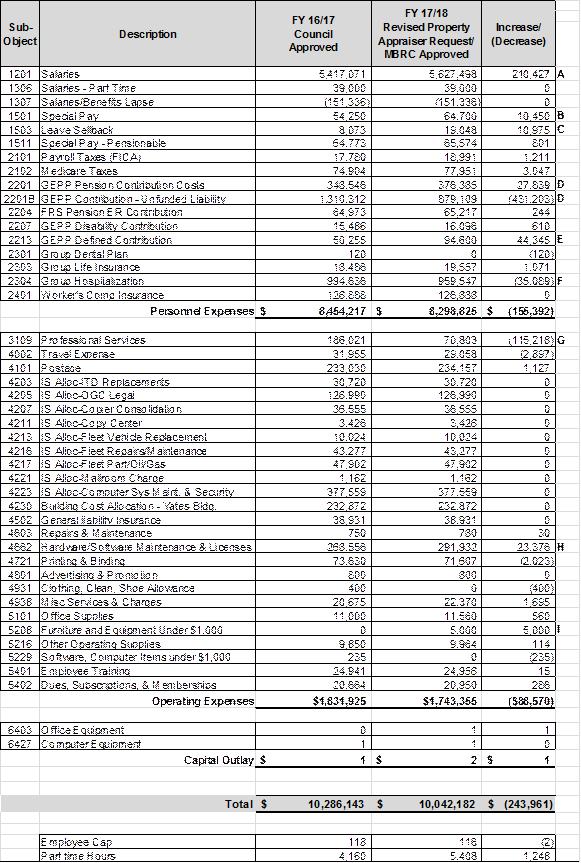This screenshot has width=581, height=863.
Task: Select the FY 17/18 Revised Property Appraiser header
Action: coord(426,34)
